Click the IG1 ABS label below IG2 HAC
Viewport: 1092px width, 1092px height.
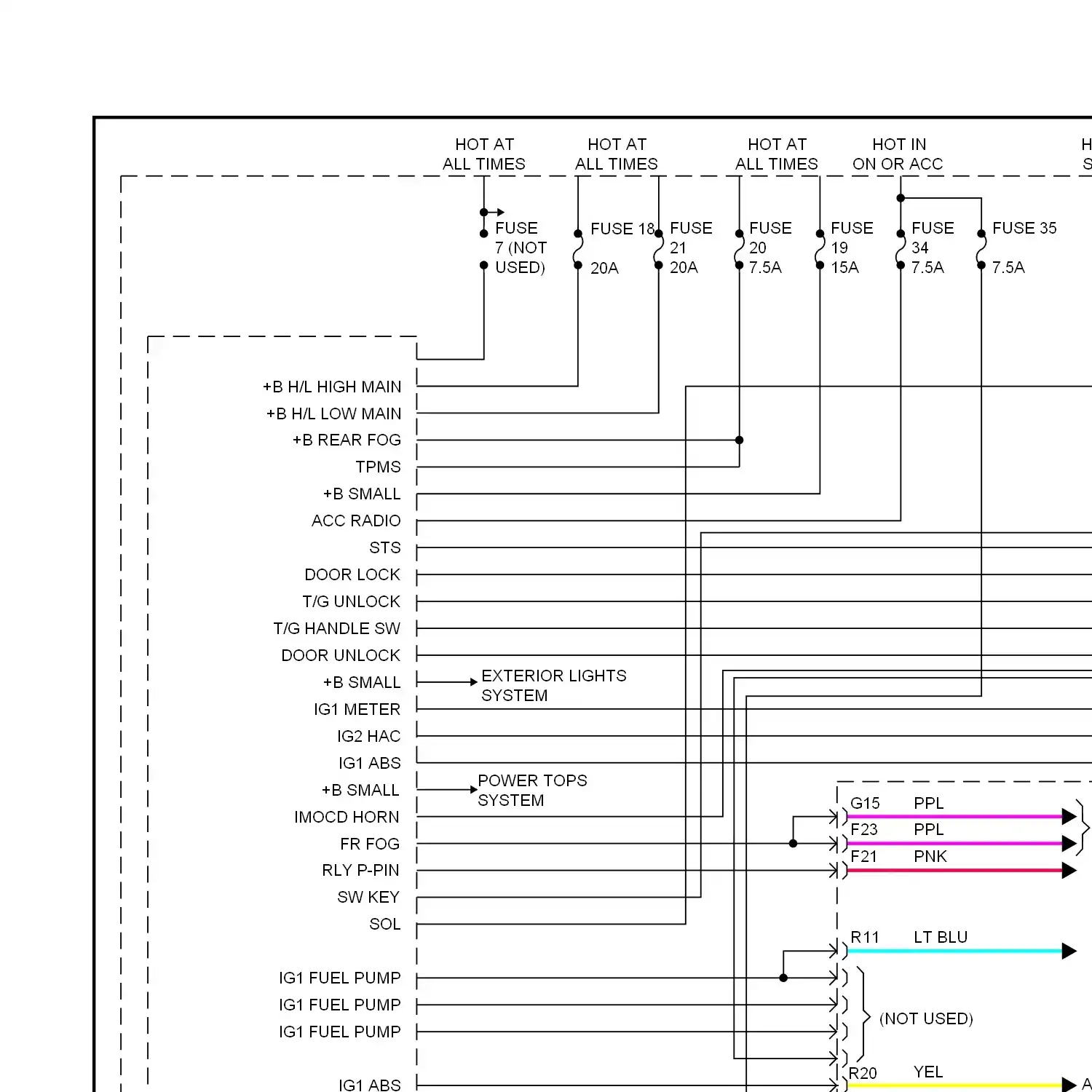pyautogui.click(x=369, y=763)
